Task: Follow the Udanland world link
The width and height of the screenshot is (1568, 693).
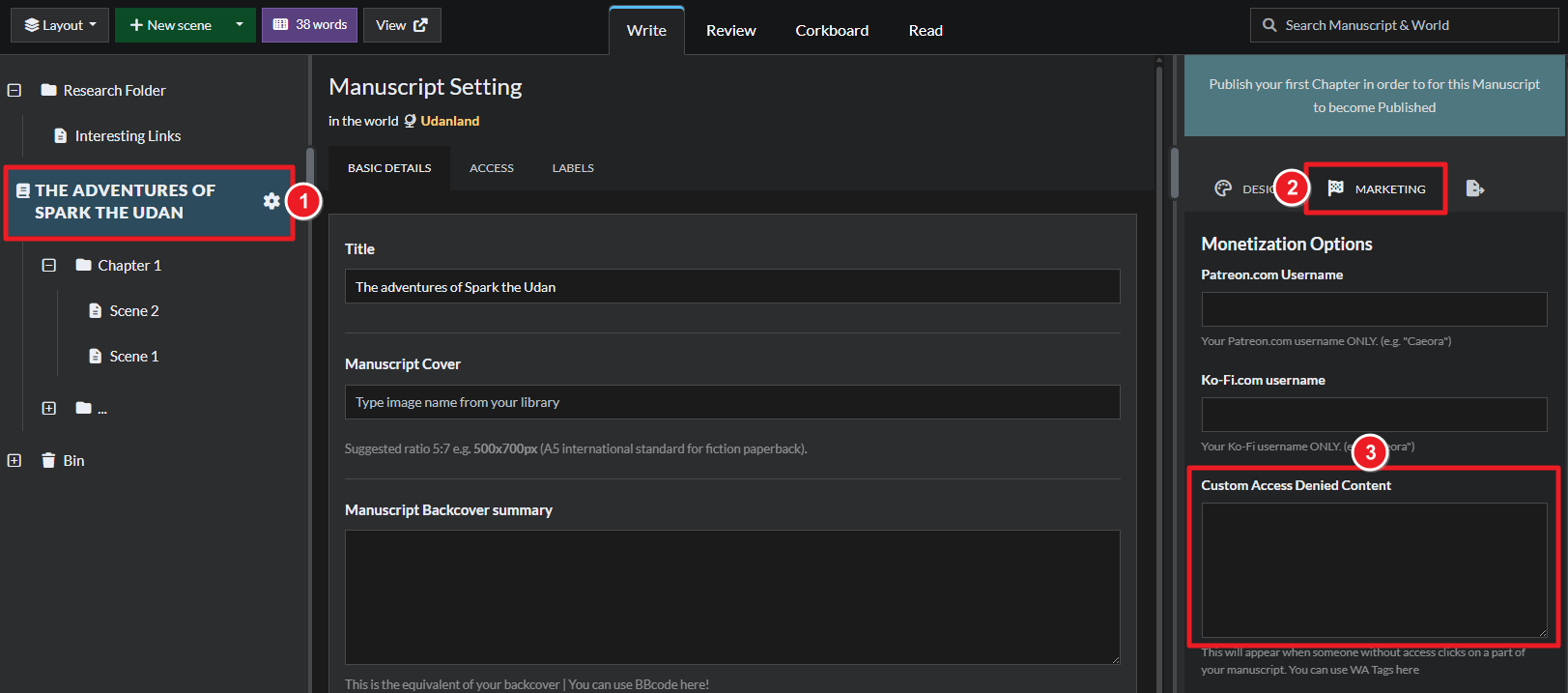Action: tap(450, 121)
